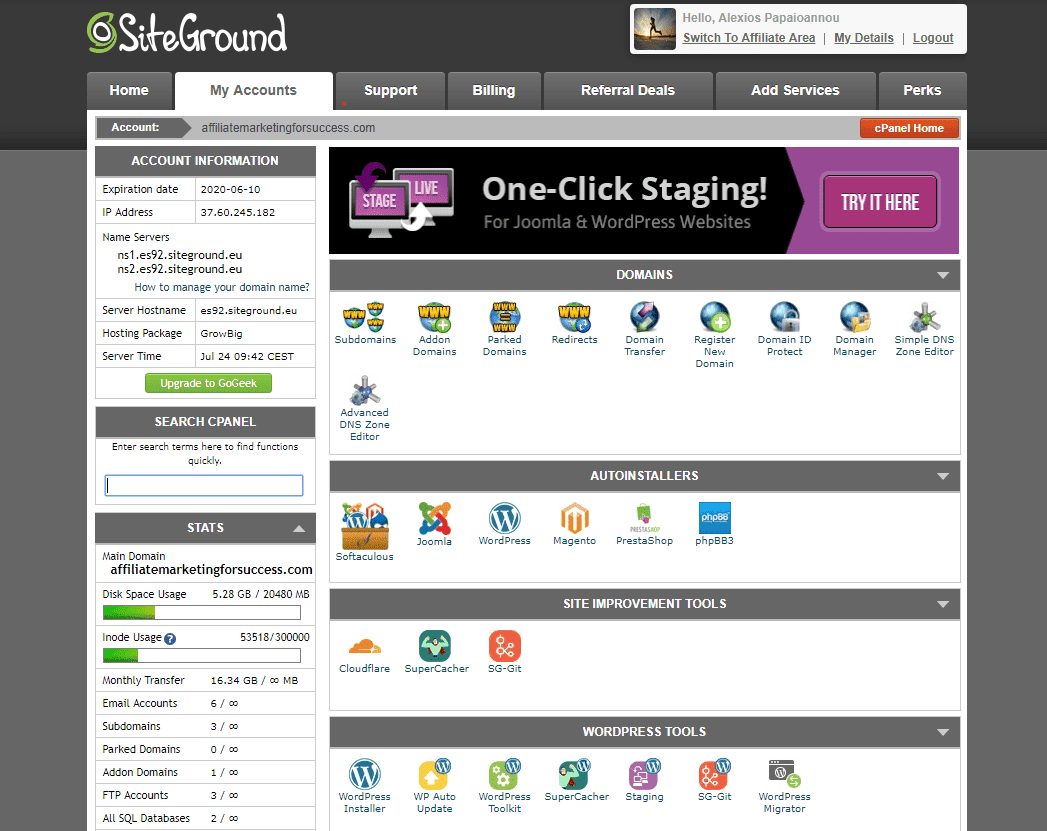Open the Subdomains tool
Viewport: 1047px width, 831px height.
365,323
